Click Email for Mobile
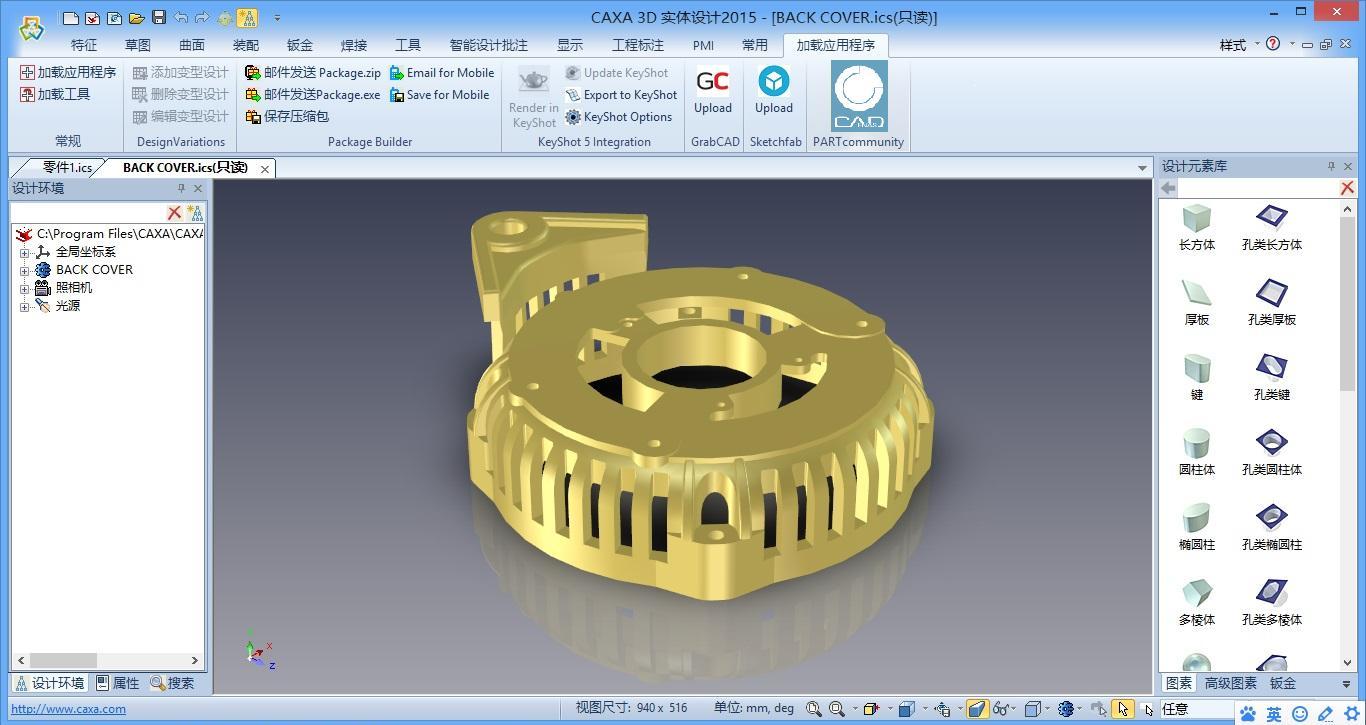1366x725 pixels. tap(442, 73)
